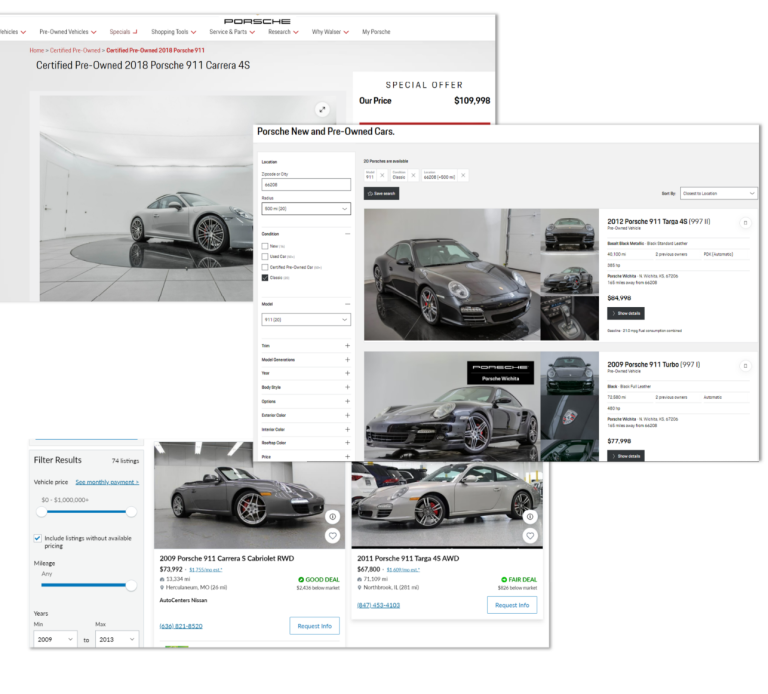The height and width of the screenshot is (694, 768).
Task: Request Info for the Carrera S Cabriolet
Action: click(x=314, y=626)
